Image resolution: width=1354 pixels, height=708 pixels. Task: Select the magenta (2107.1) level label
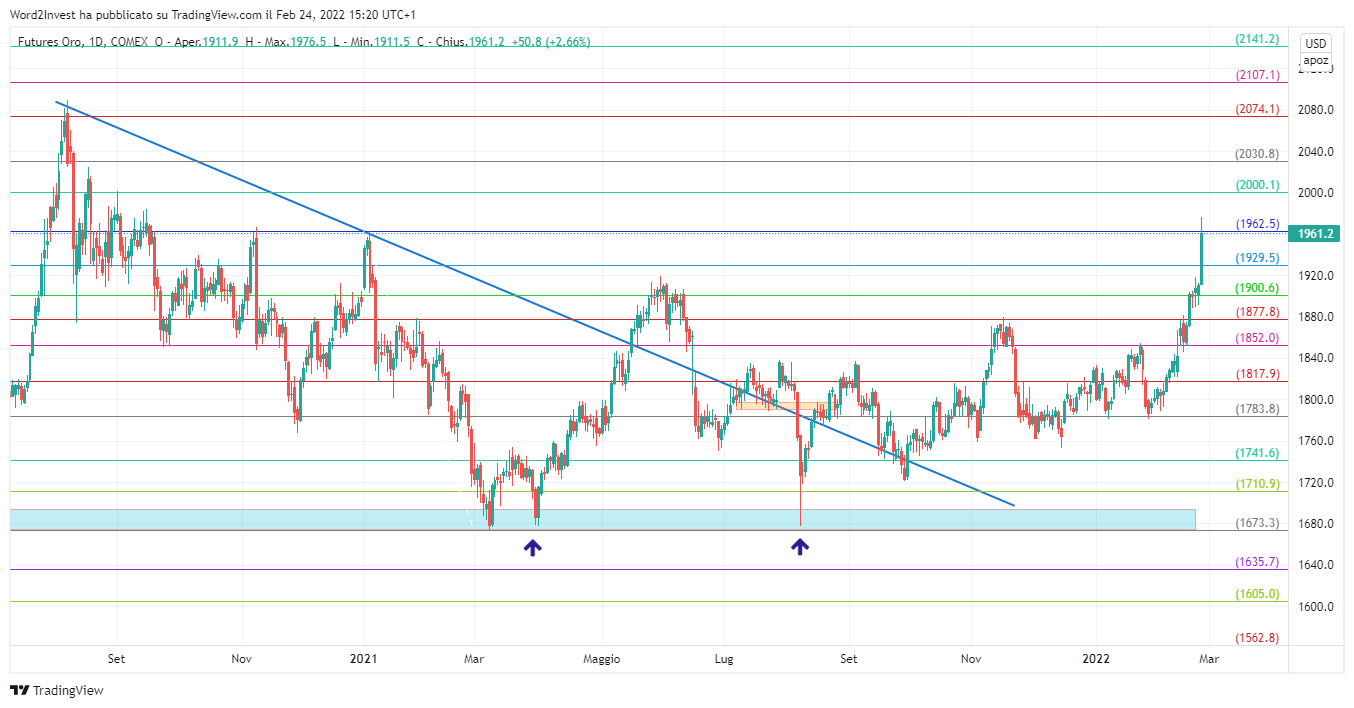1257,75
